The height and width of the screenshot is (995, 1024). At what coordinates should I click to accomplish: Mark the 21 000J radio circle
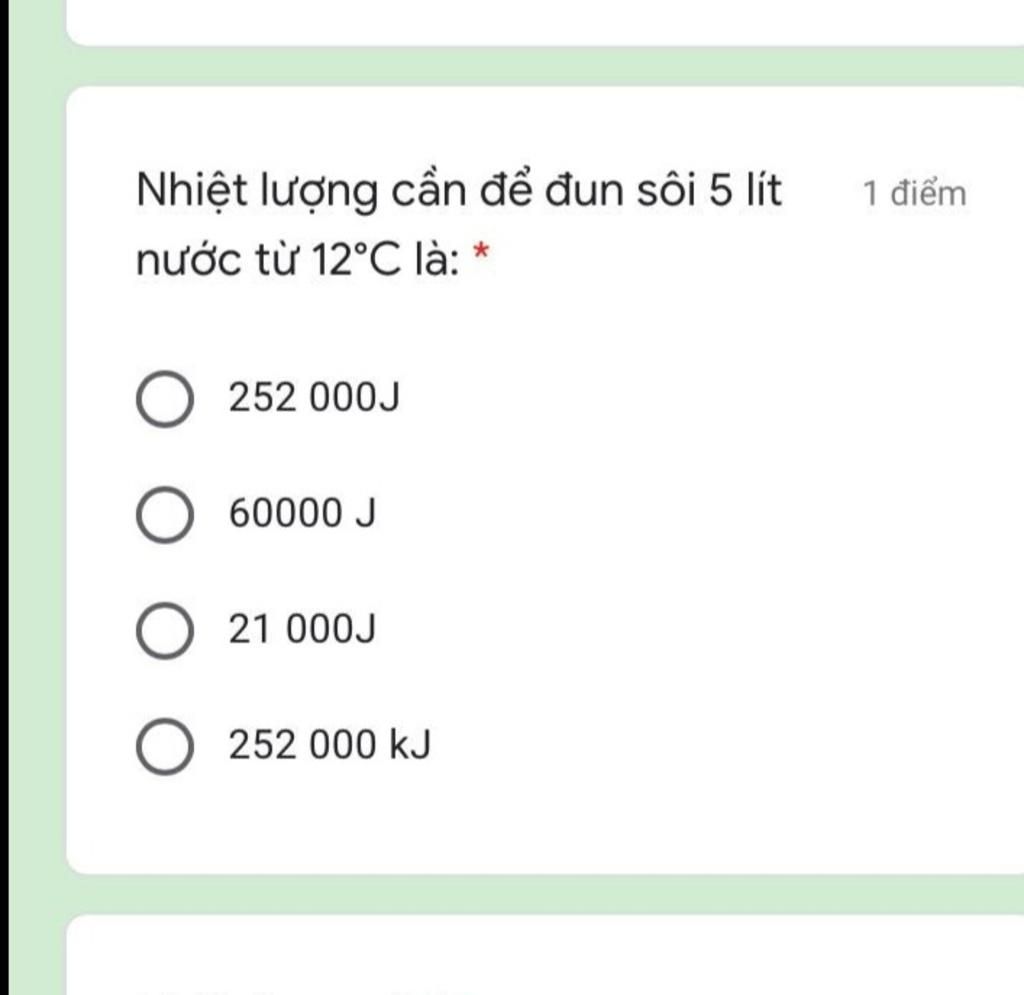[x=165, y=631]
